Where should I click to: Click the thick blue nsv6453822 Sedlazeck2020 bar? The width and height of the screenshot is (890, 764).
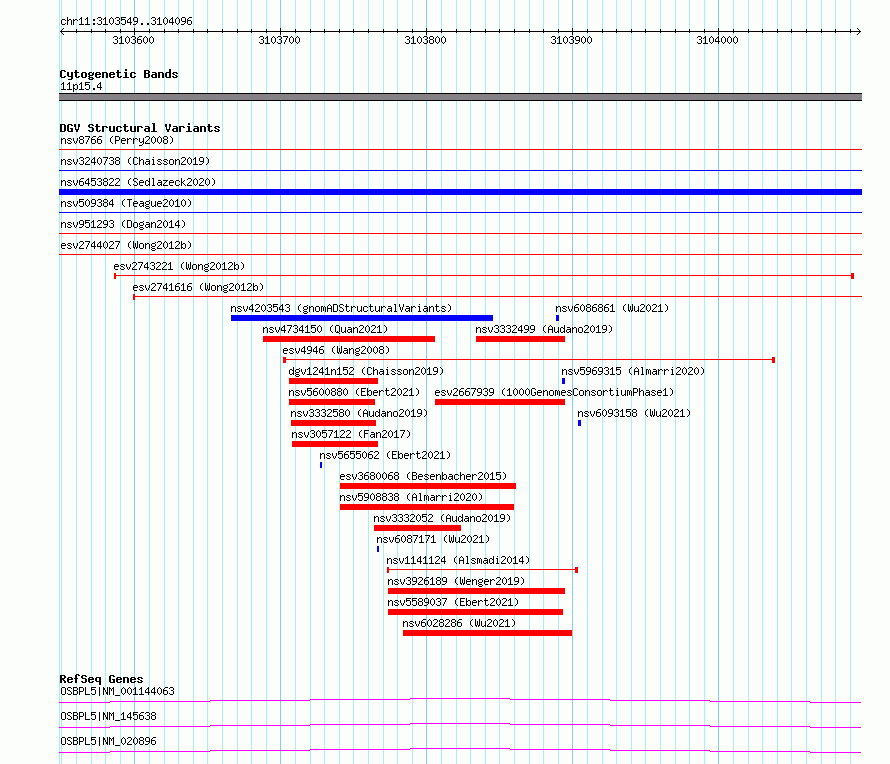pyautogui.click(x=460, y=192)
